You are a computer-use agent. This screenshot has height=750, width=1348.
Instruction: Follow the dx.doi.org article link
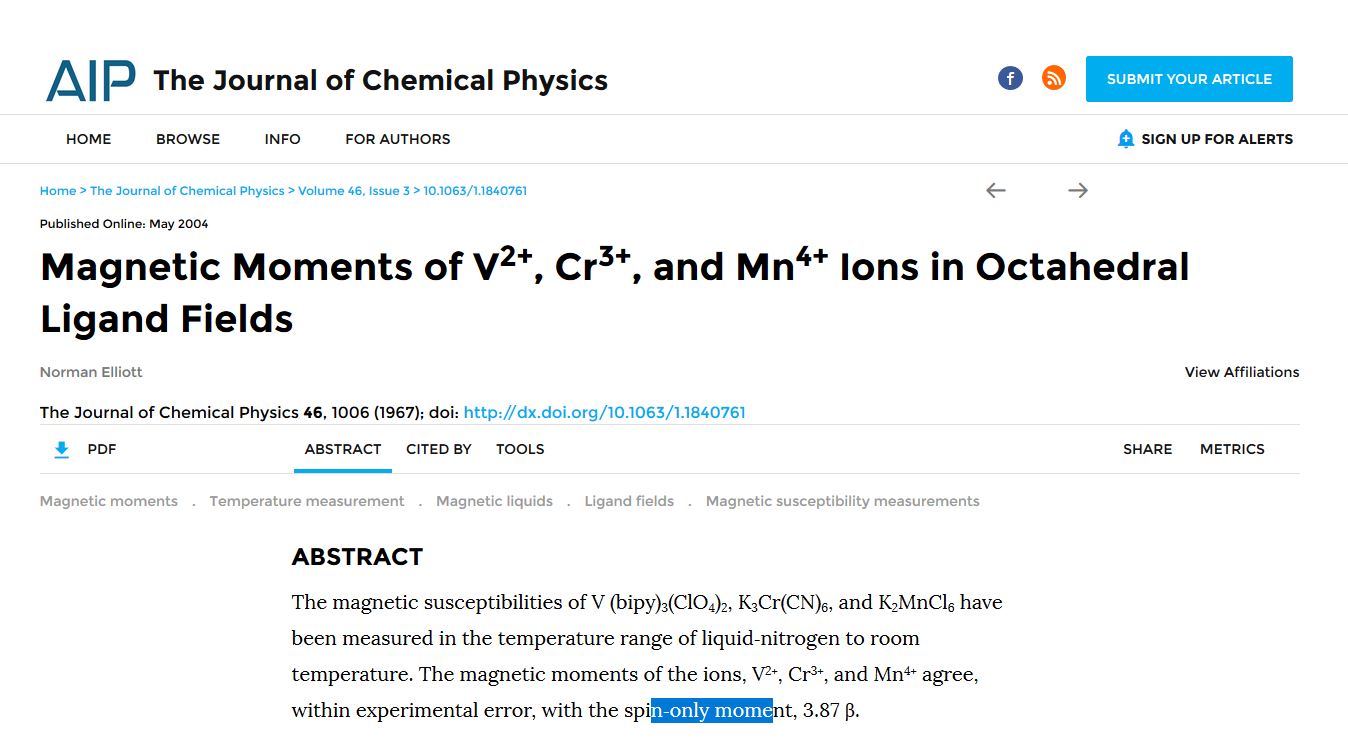tap(604, 412)
